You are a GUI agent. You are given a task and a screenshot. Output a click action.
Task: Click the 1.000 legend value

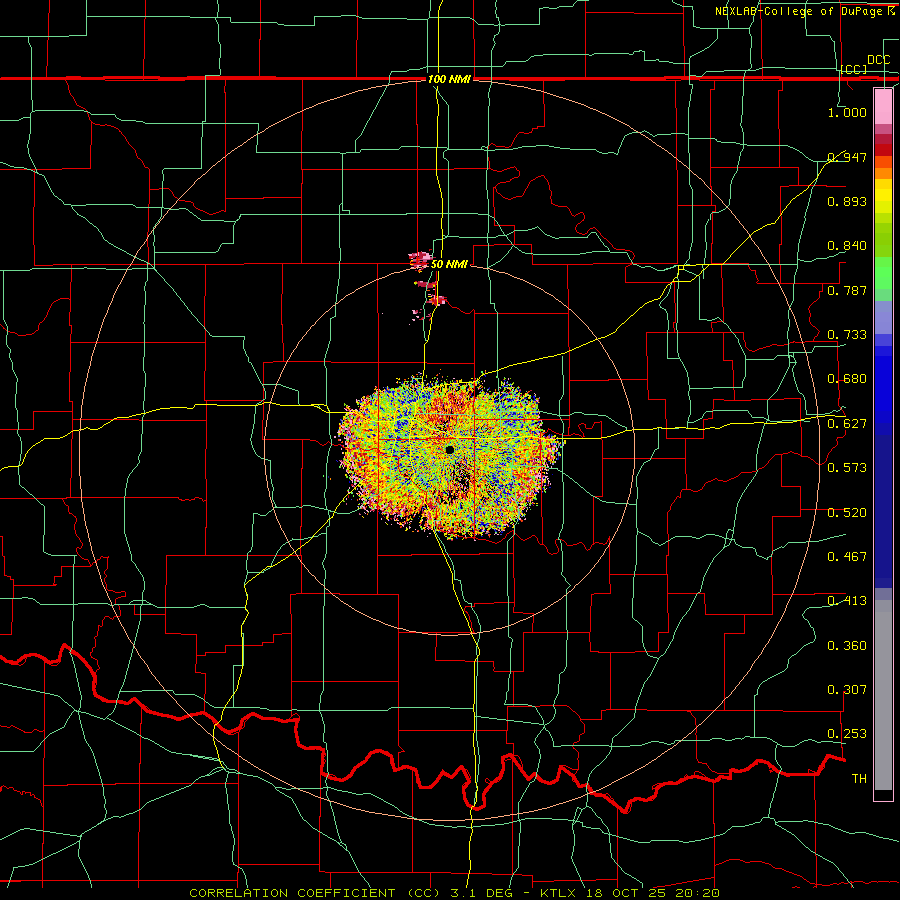(847, 112)
